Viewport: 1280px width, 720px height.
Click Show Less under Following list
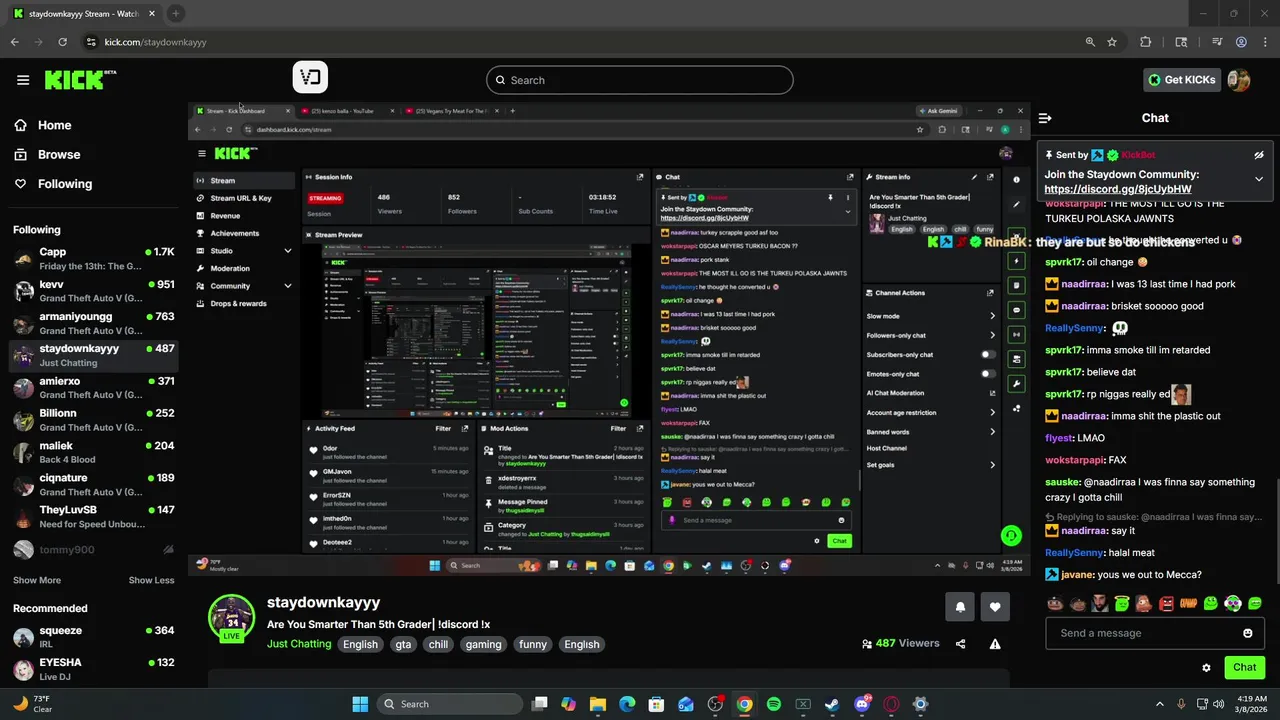pos(151,580)
